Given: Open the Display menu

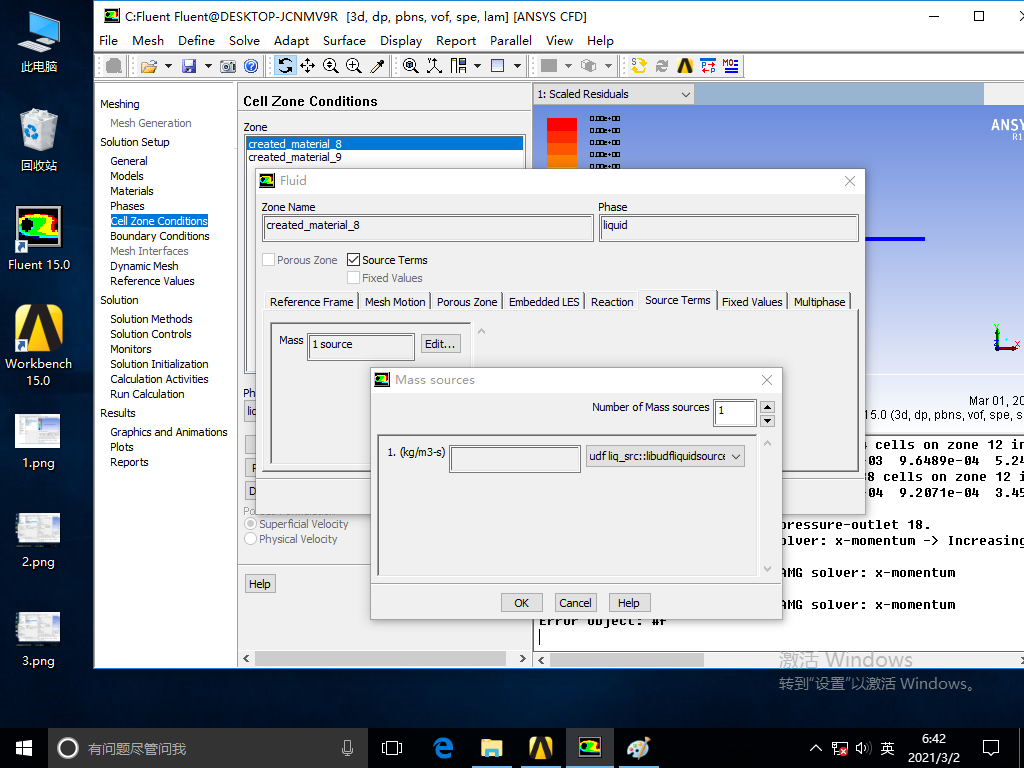Looking at the screenshot, I should (401, 40).
